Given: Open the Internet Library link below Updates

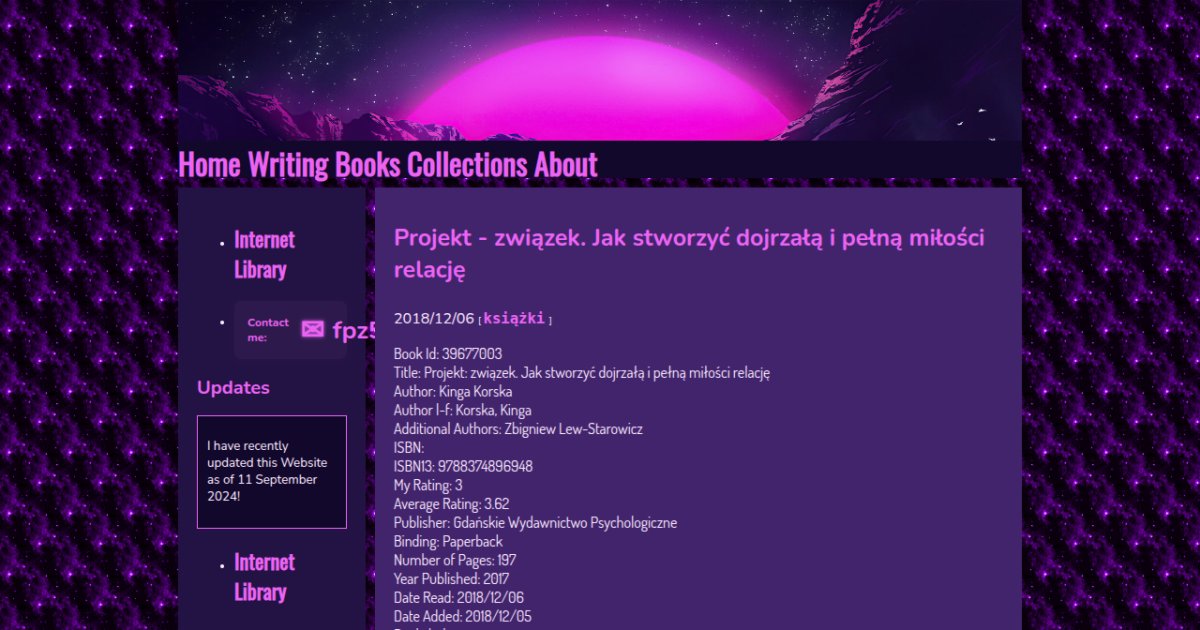Looking at the screenshot, I should [x=264, y=576].
